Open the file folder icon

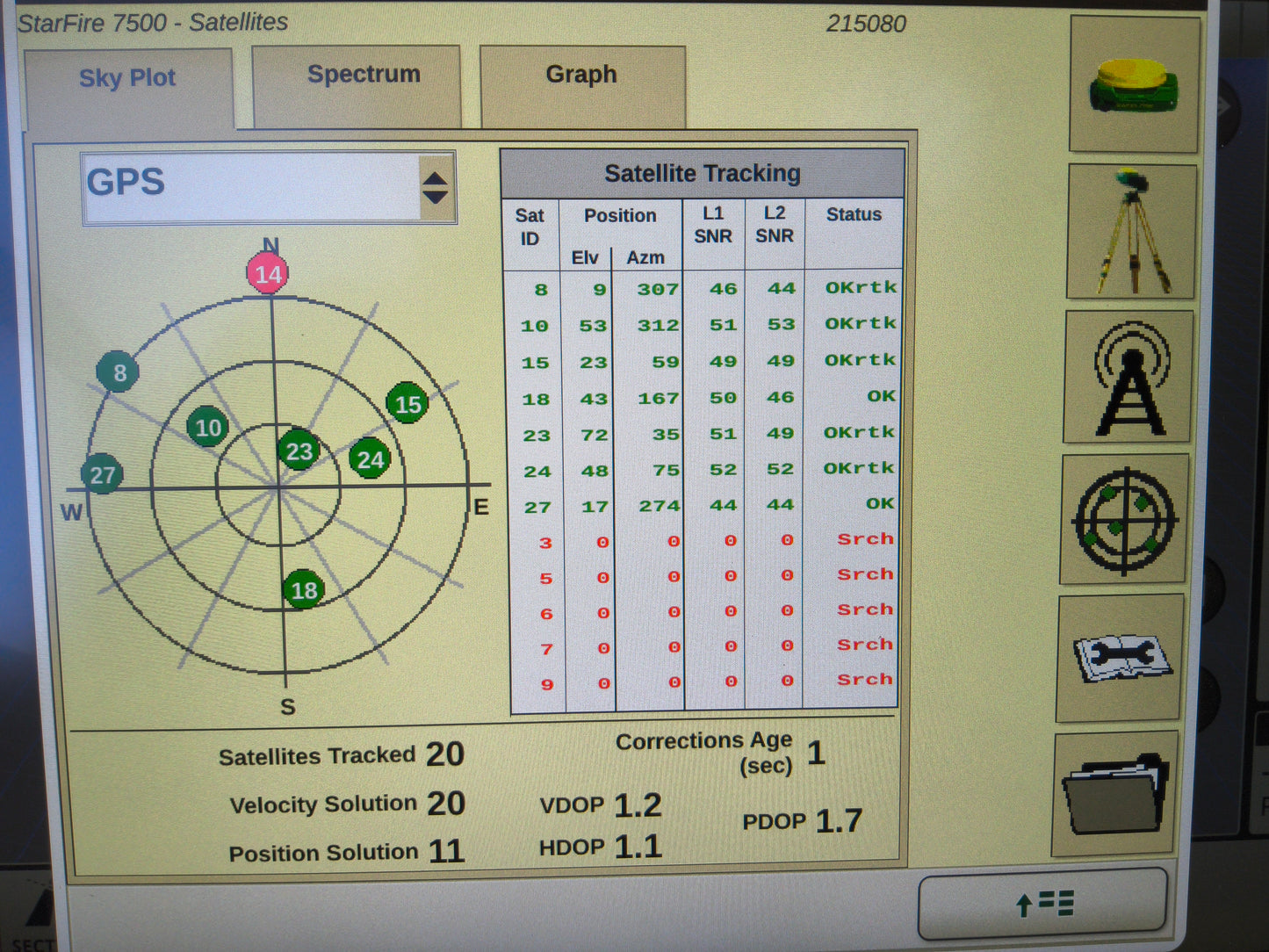1115,794
